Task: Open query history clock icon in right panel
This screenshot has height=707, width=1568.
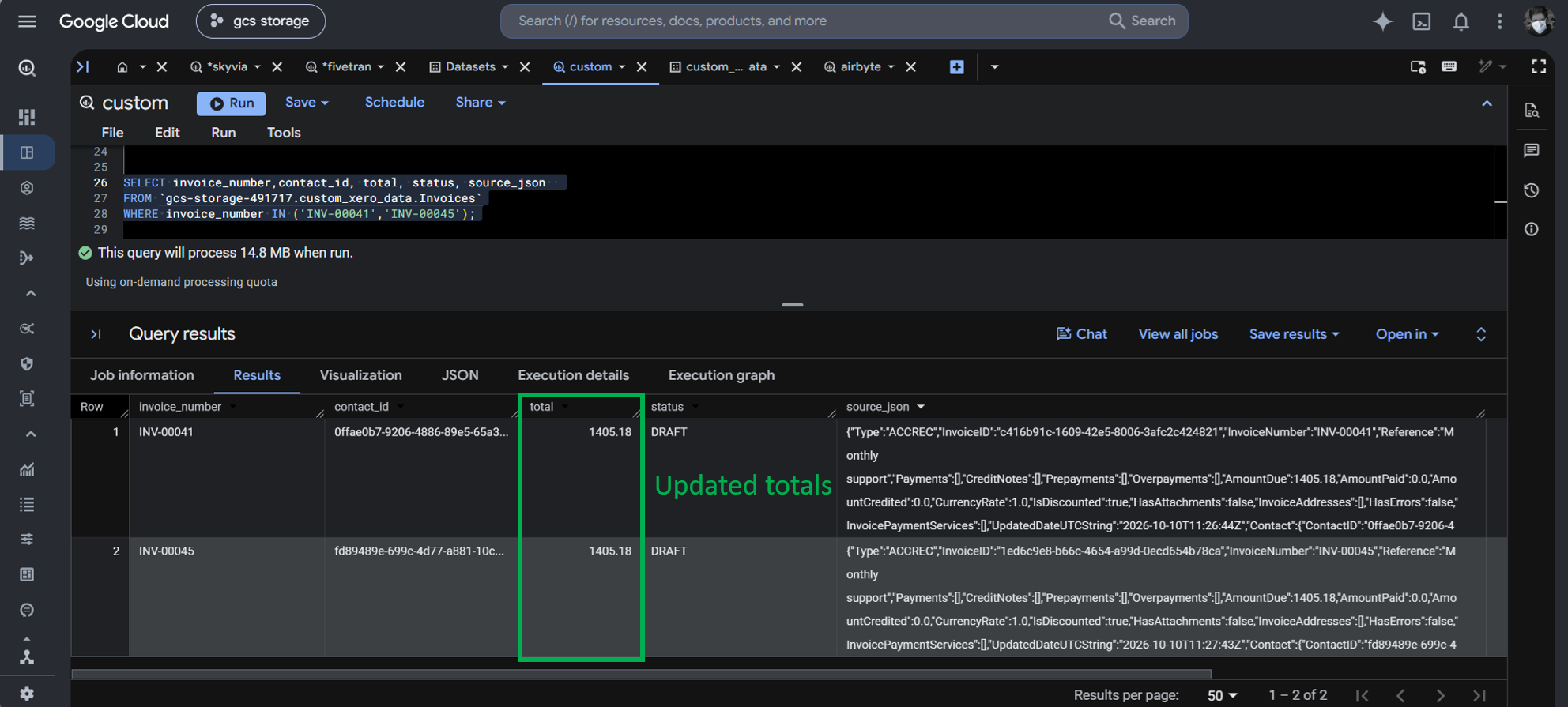Action: (1532, 190)
